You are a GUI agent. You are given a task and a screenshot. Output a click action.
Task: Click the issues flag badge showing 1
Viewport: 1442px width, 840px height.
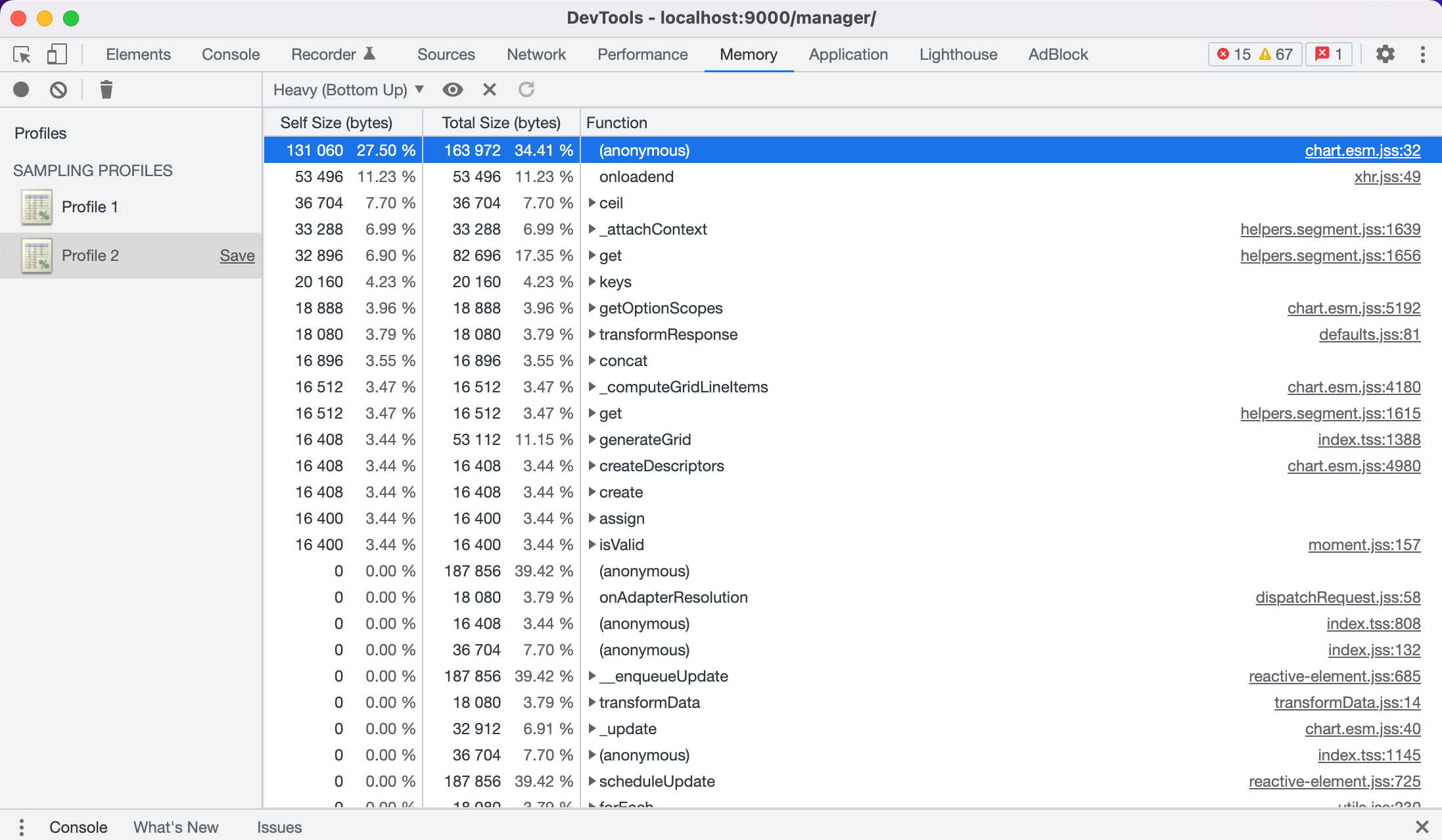coord(1329,54)
